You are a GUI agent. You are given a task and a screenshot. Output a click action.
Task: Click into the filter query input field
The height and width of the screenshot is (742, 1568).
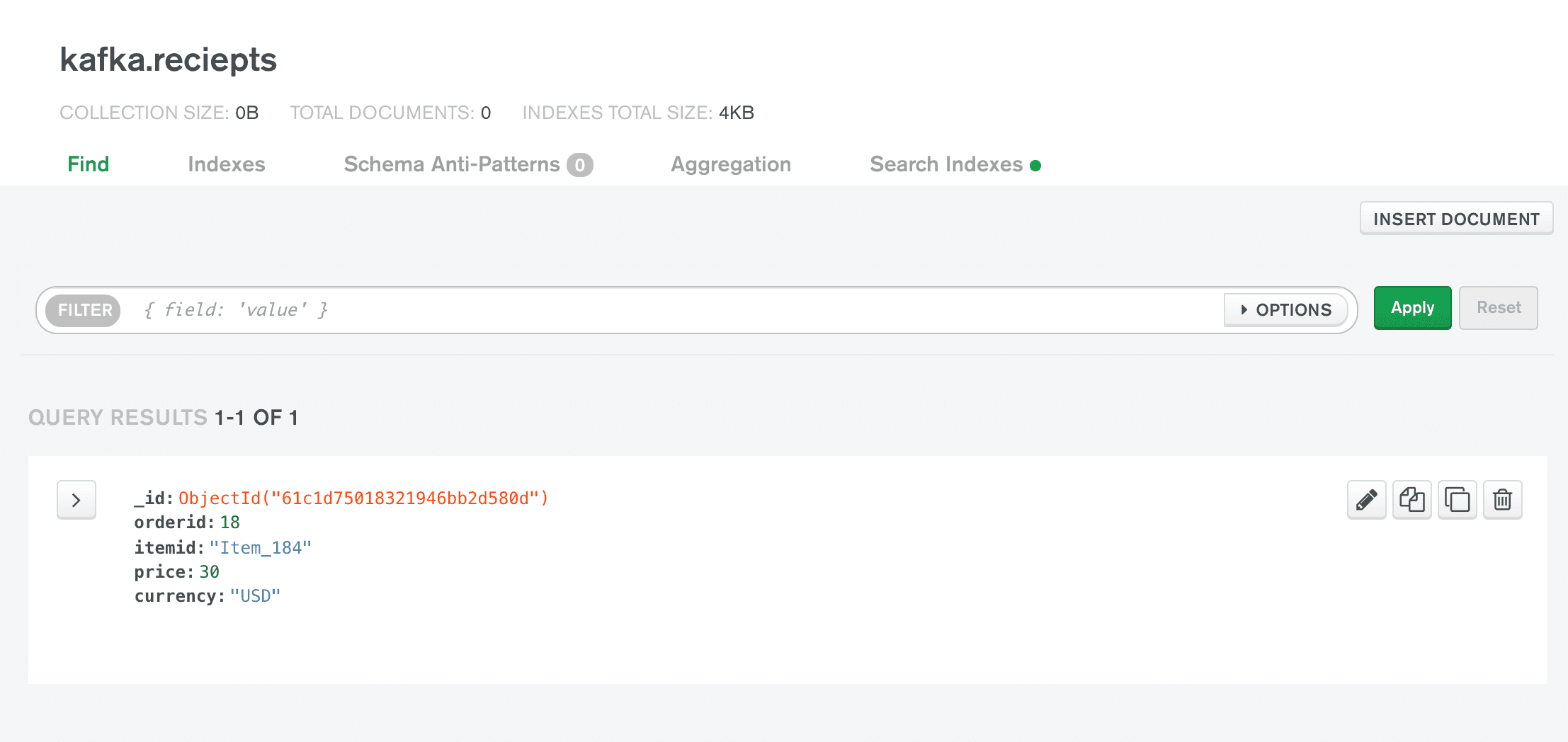pos(666,310)
